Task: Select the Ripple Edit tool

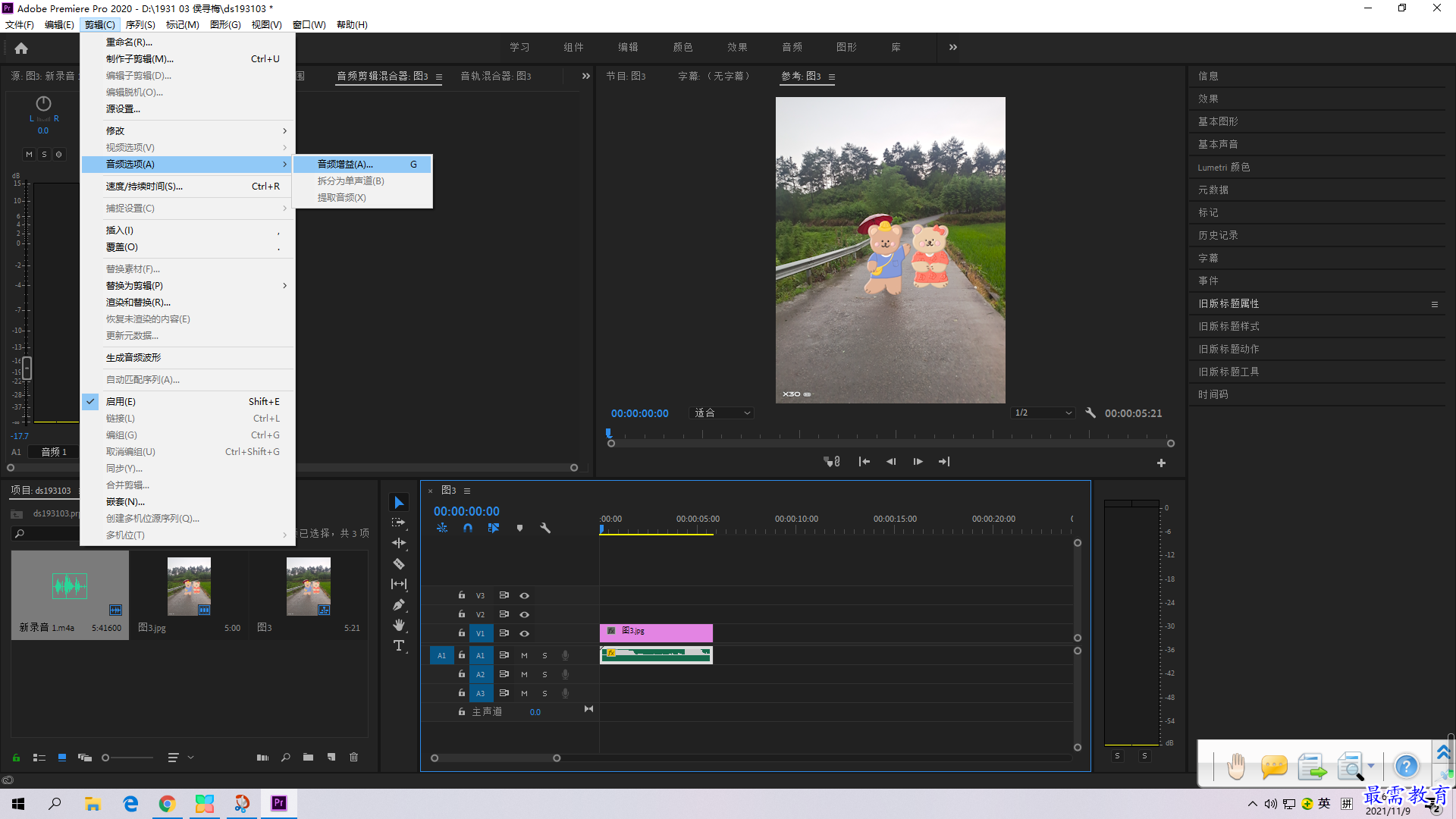Action: pos(399,543)
